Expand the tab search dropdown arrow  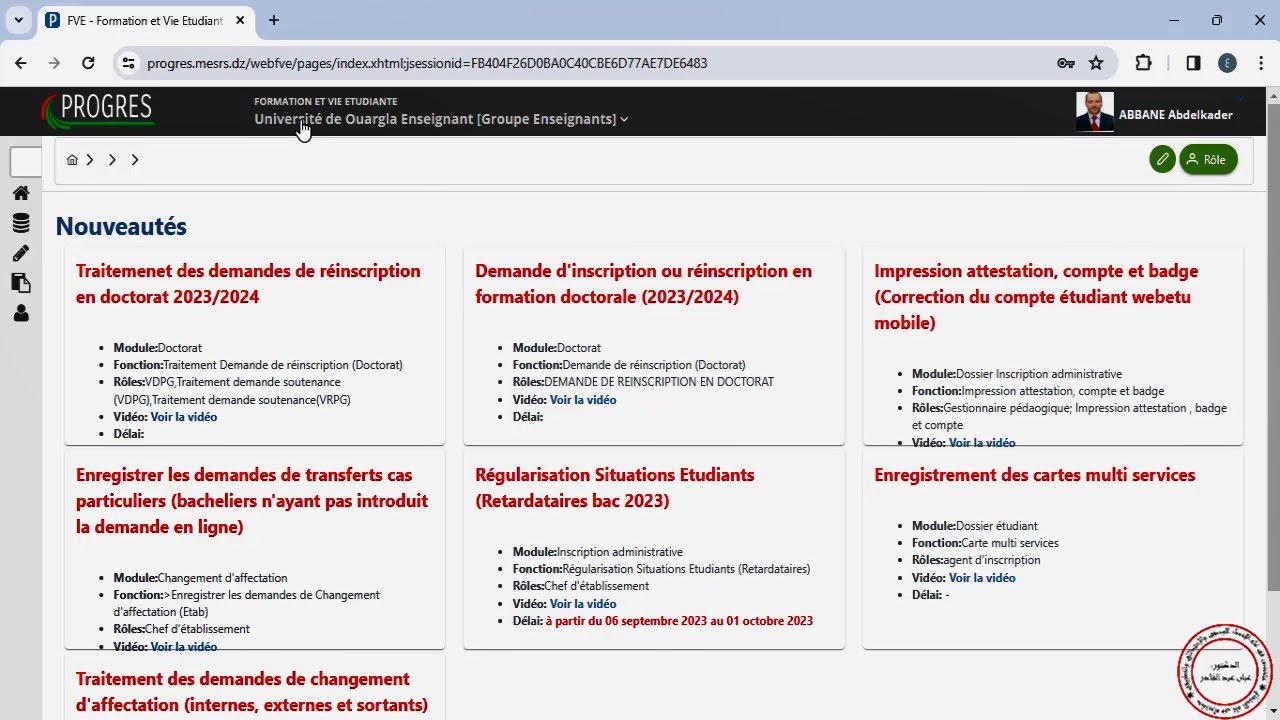[x=18, y=20]
